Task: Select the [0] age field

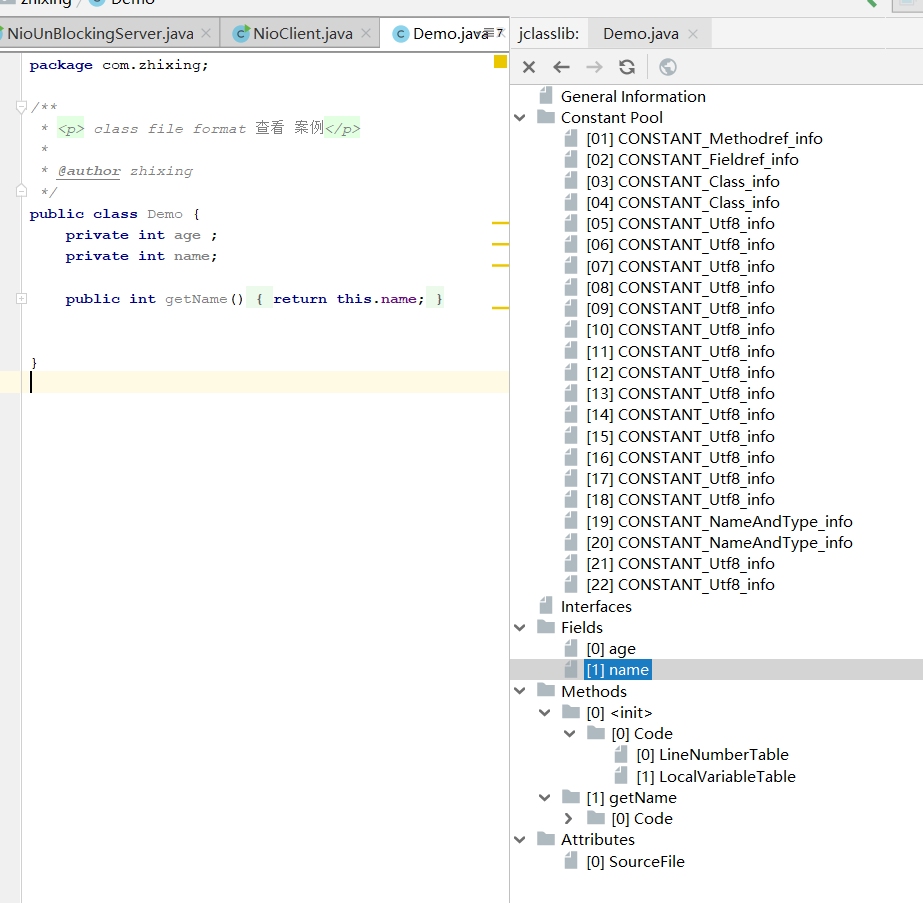Action: point(611,649)
